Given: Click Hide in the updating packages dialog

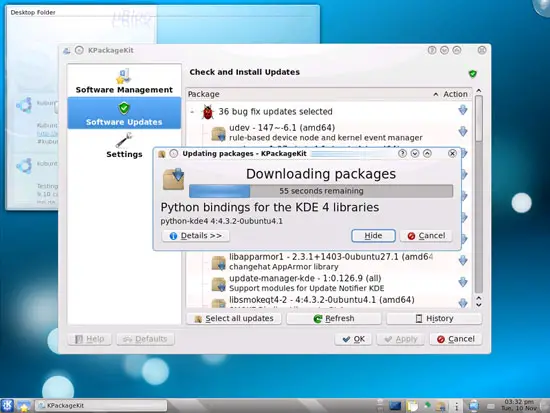Looking at the screenshot, I should click(x=373, y=236).
